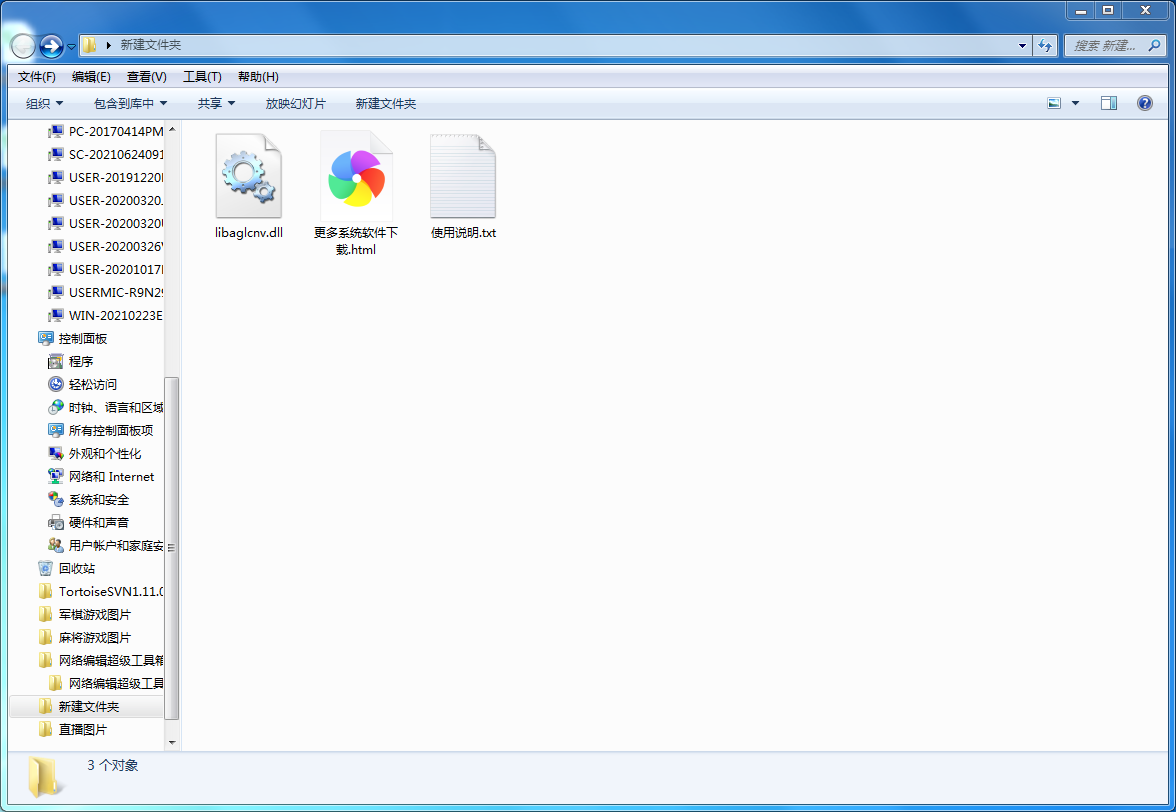Open the 工具(T) menu

pos(202,76)
